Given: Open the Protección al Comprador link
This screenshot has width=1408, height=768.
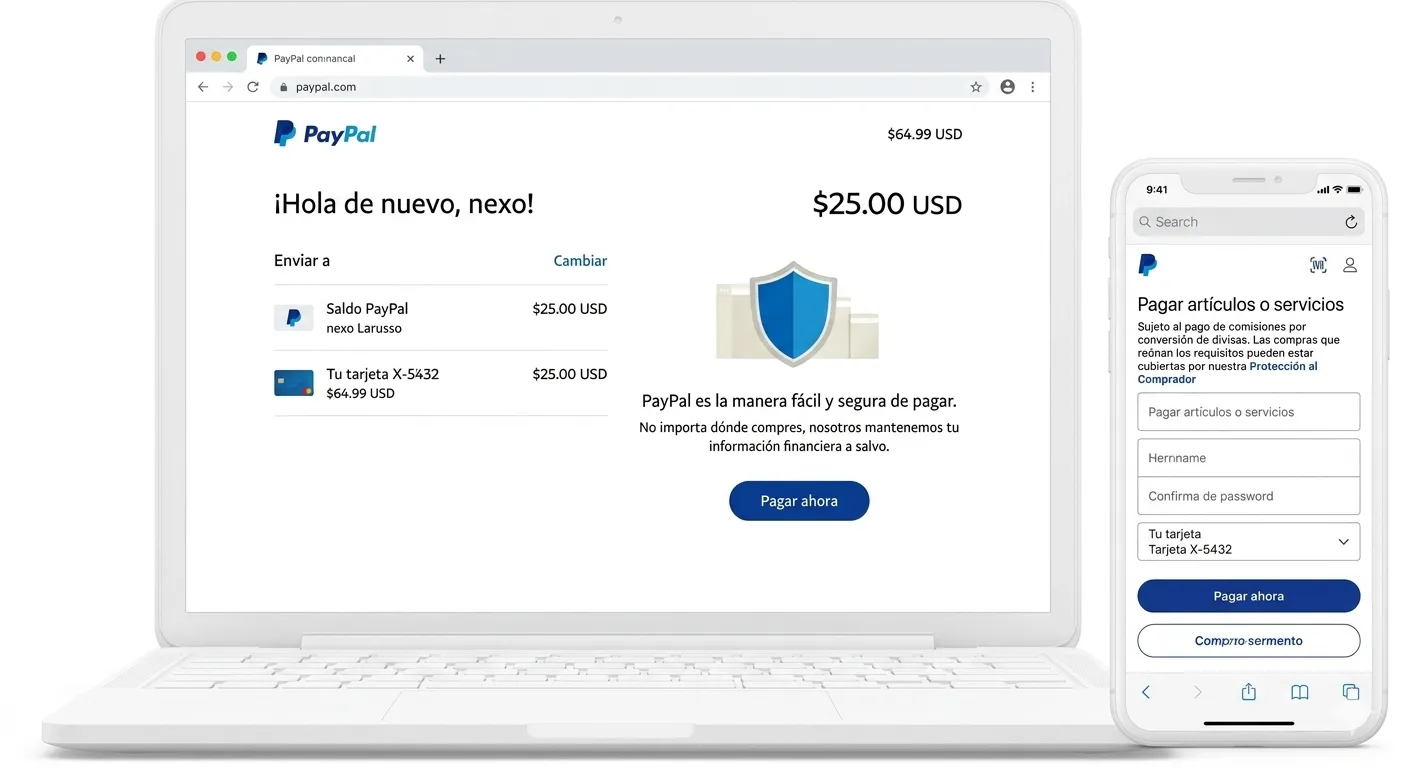Looking at the screenshot, I should [x=1228, y=373].
